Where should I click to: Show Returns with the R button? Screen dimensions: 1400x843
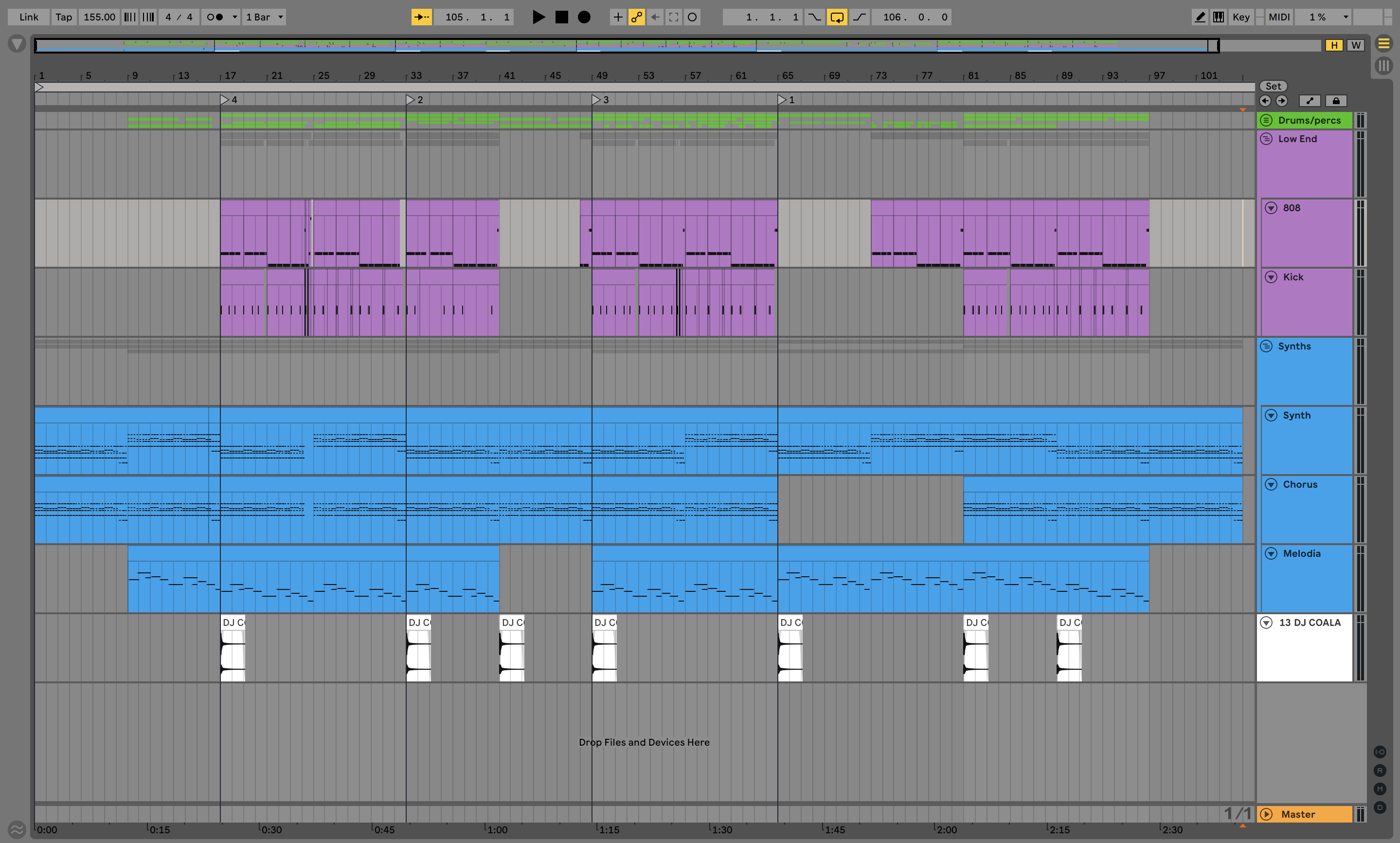coord(1380,770)
